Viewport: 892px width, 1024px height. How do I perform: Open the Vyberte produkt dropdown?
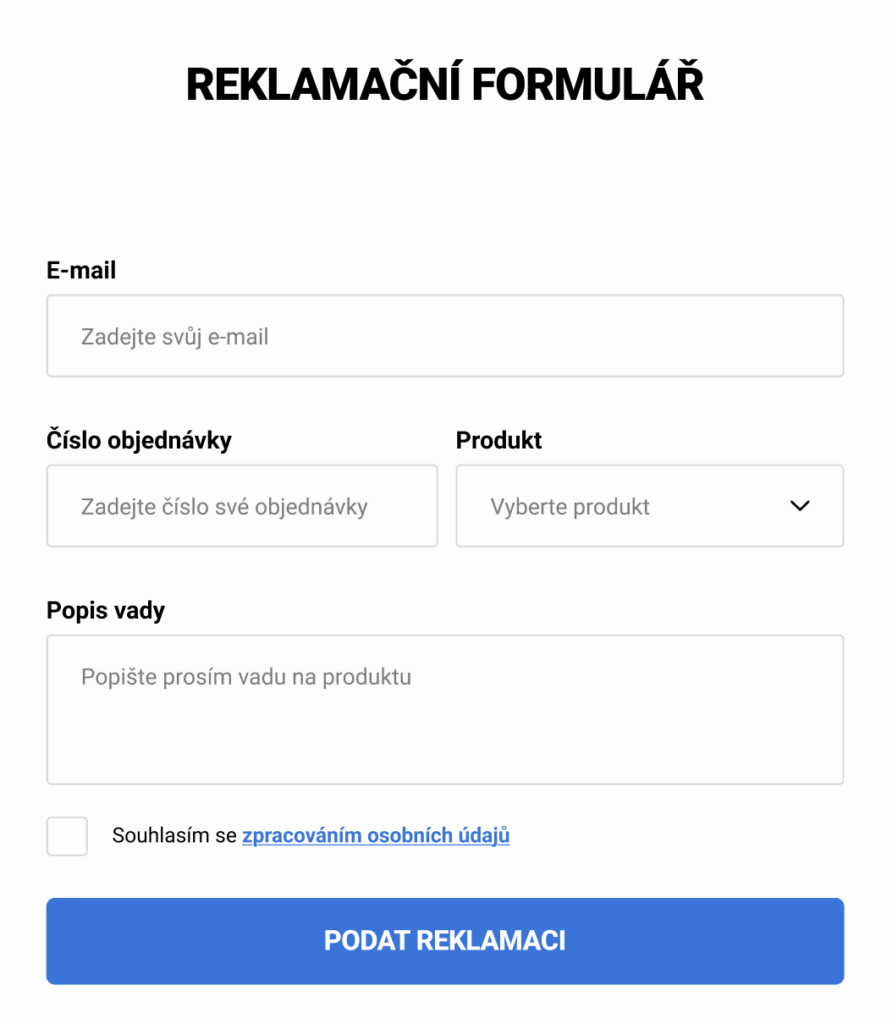coord(650,506)
